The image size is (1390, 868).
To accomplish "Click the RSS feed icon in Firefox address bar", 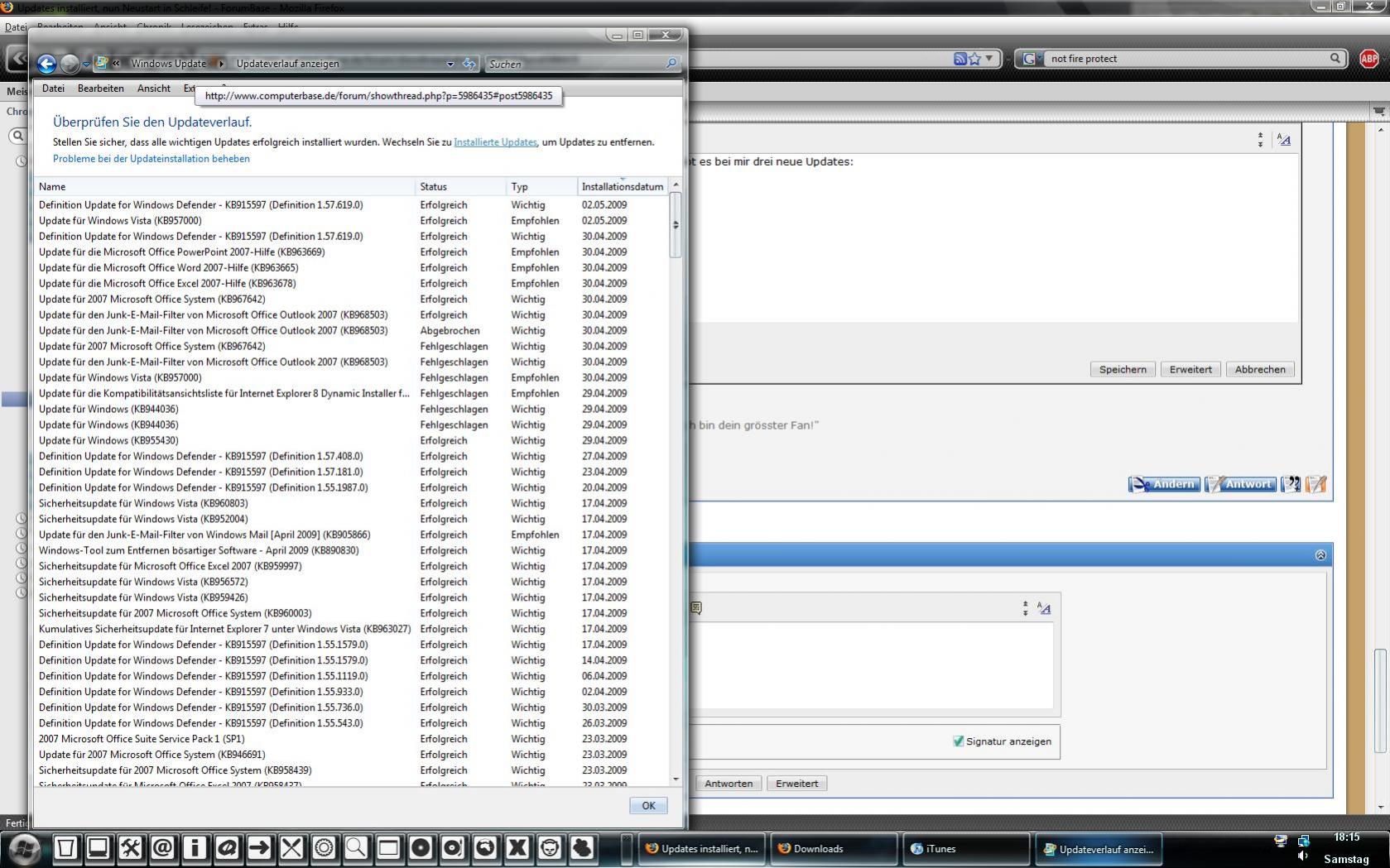I will pyautogui.click(x=960, y=59).
